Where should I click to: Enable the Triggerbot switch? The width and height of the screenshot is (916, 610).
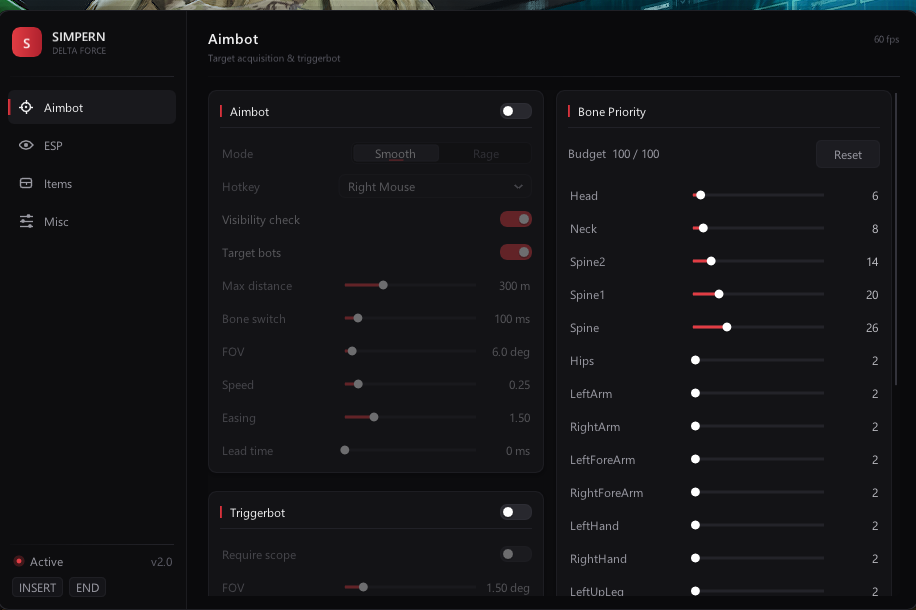click(x=516, y=512)
